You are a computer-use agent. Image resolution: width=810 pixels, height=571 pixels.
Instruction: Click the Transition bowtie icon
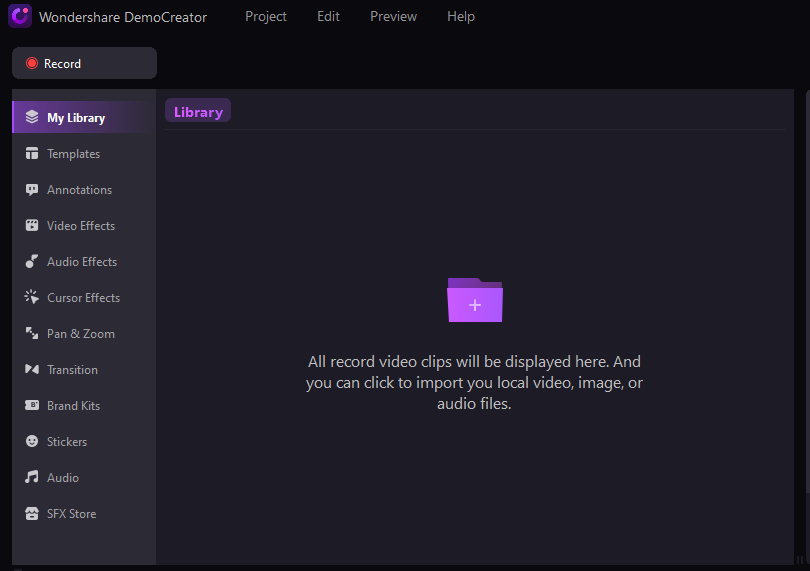coord(32,369)
